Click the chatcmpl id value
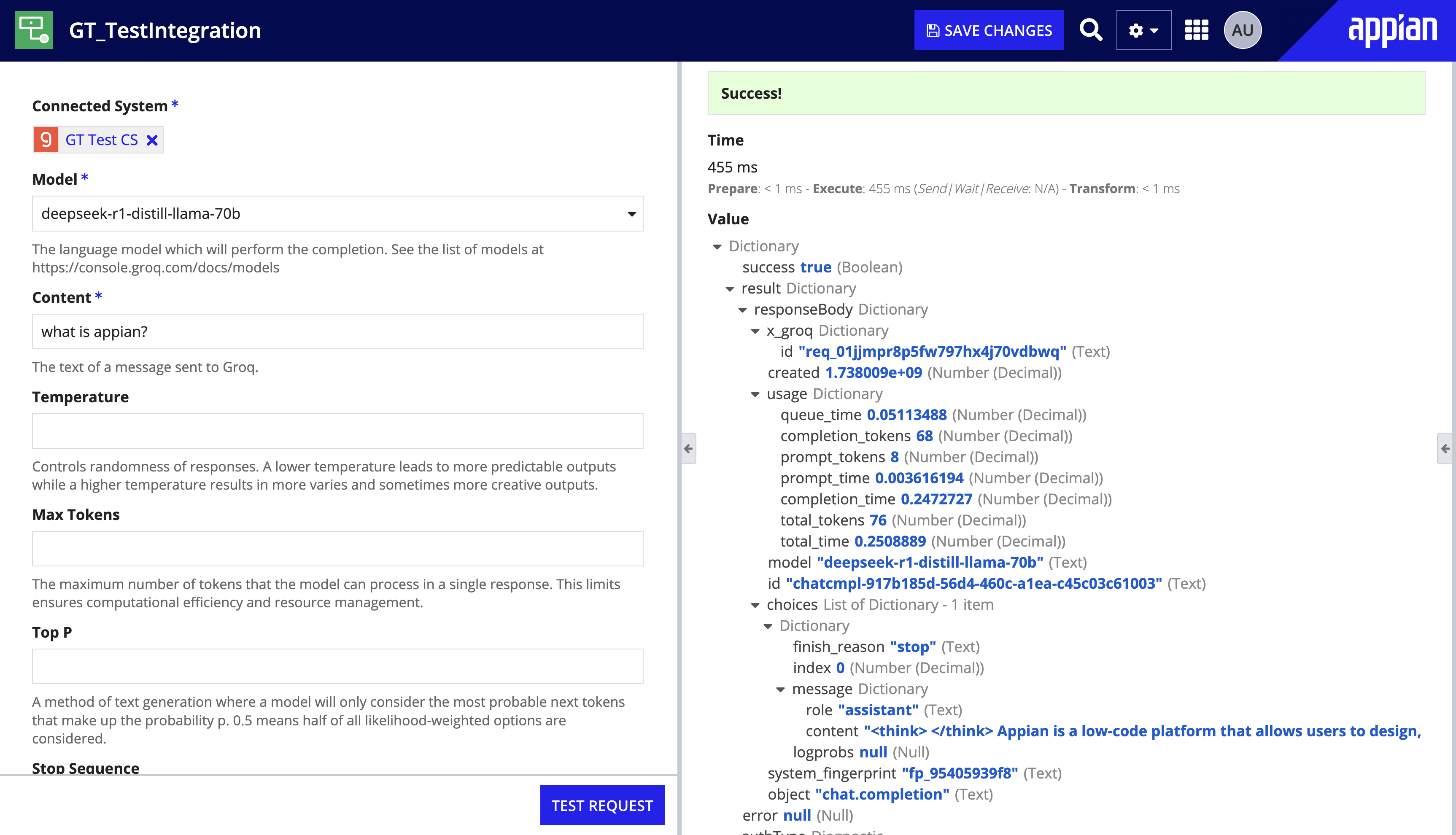This screenshot has height=835, width=1456. [x=974, y=583]
